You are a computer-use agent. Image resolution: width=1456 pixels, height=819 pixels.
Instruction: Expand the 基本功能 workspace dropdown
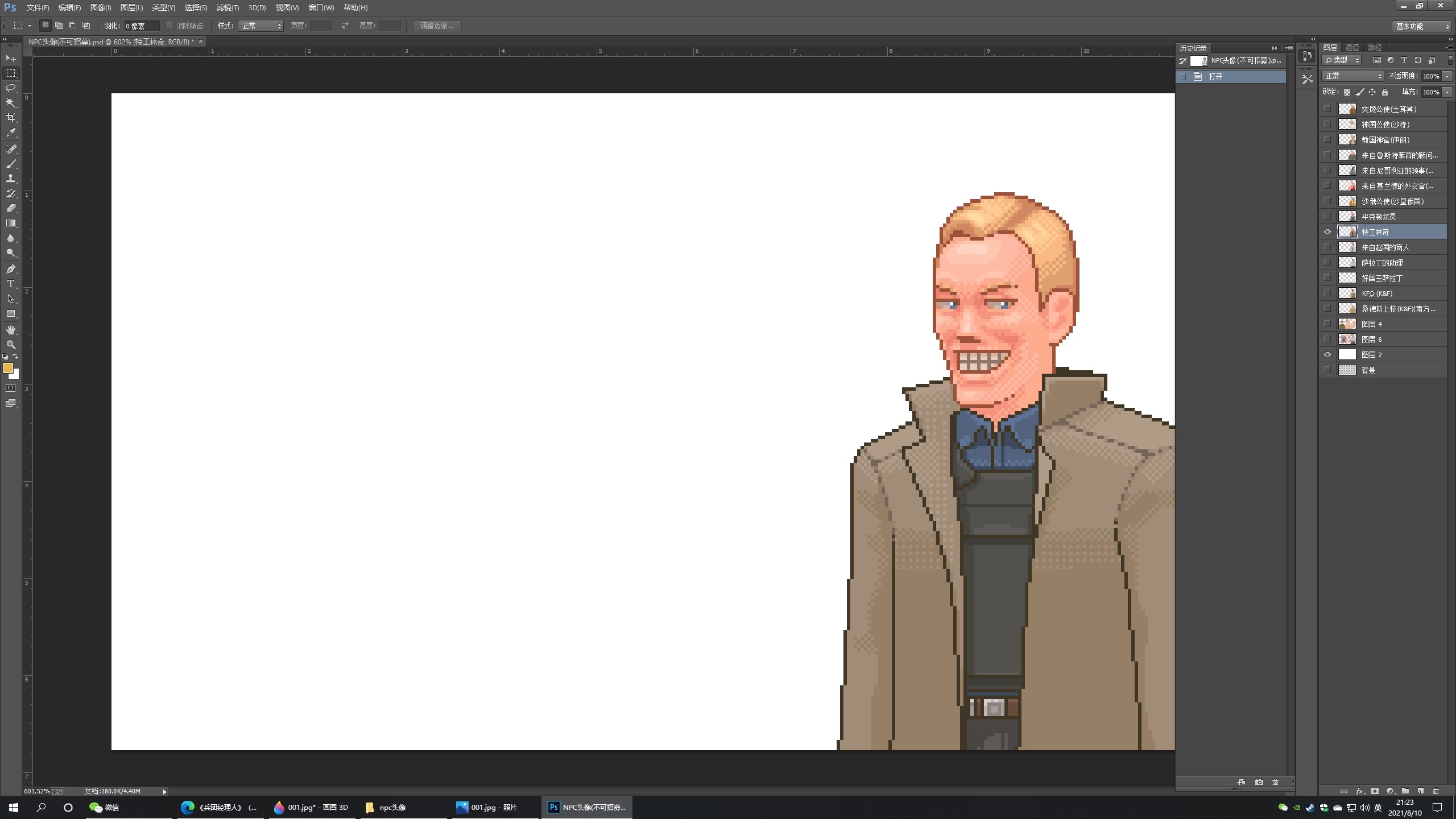[x=1422, y=26]
